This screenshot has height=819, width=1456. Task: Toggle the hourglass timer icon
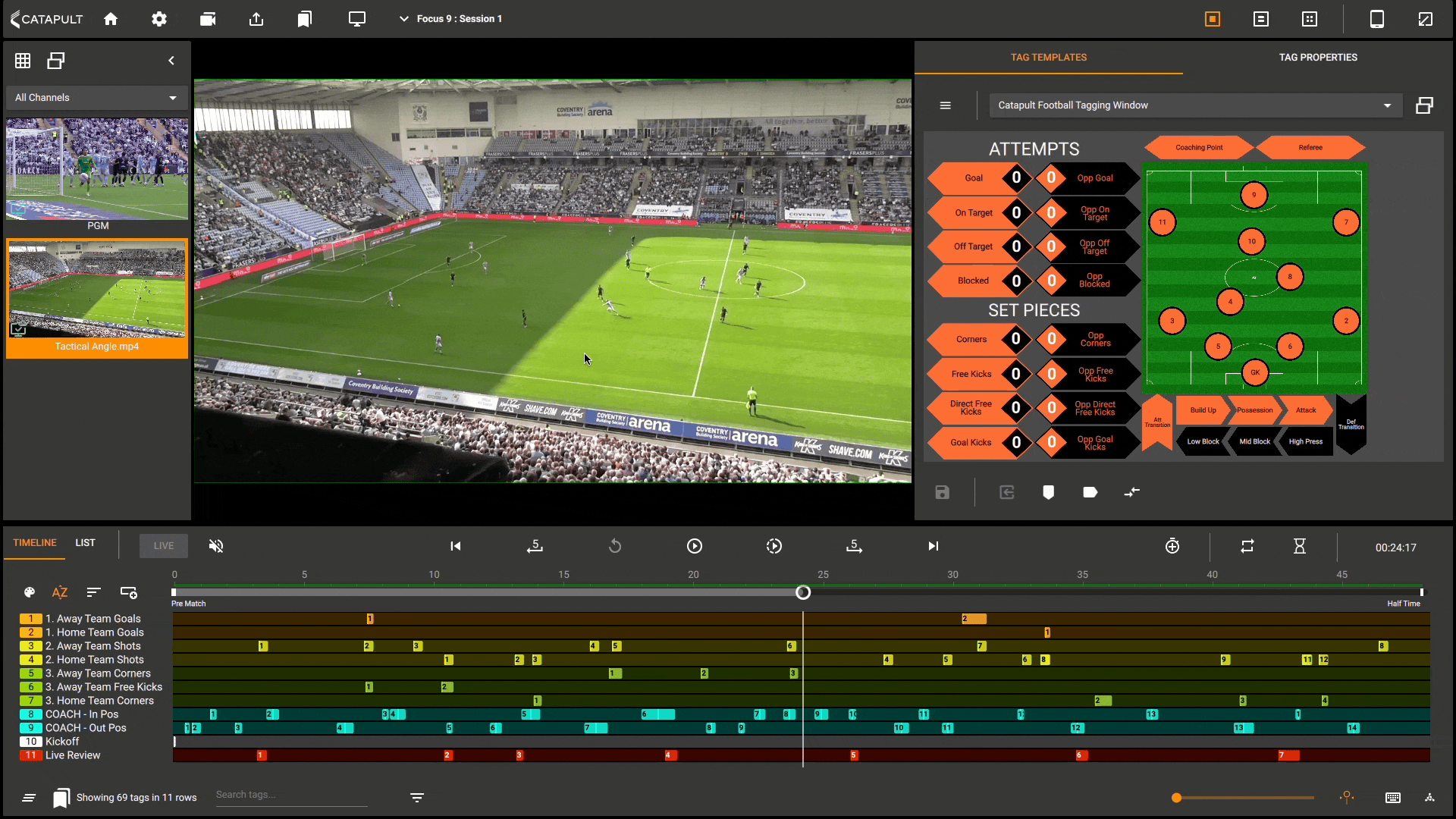pyautogui.click(x=1300, y=546)
